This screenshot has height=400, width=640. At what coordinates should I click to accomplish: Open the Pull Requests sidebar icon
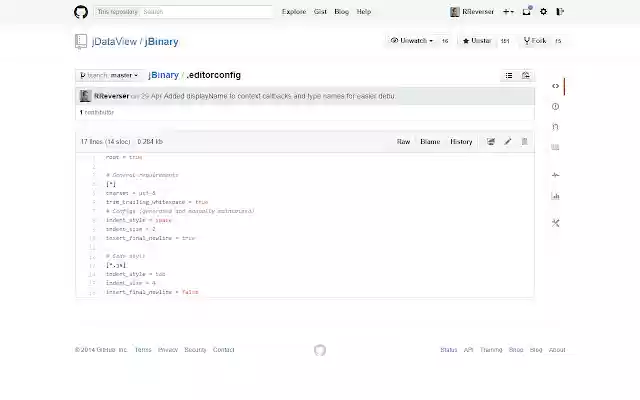pos(556,127)
